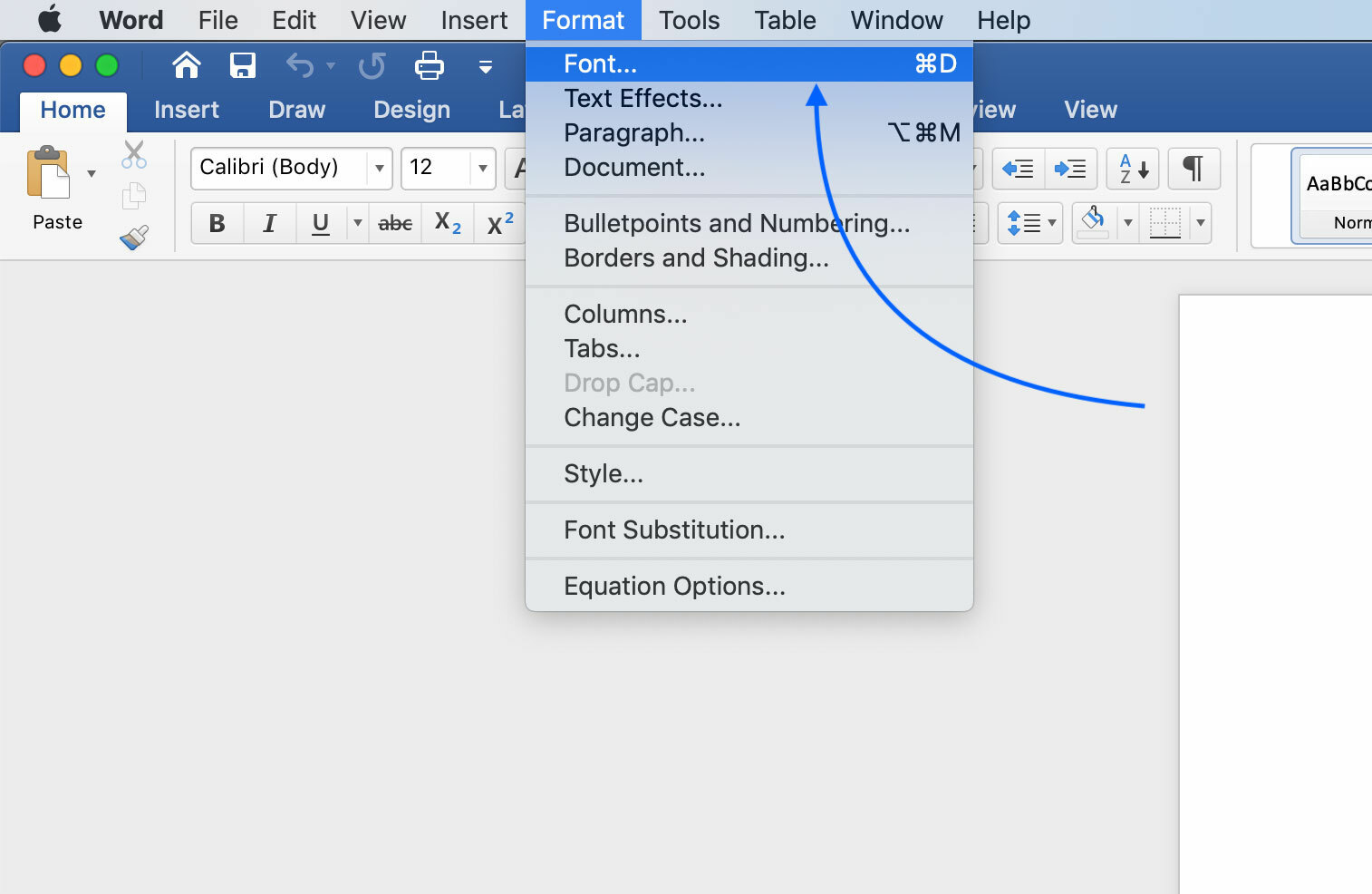Expand the shading color dropdown arrow
Screen dimensions: 1372x894
tap(1128, 223)
